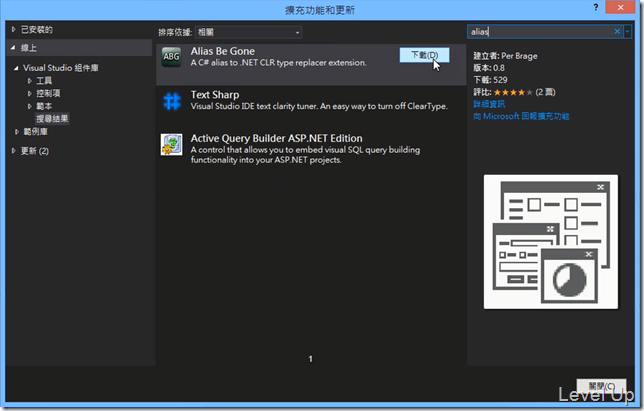Viewport: 644px width, 411px height.
Task: Open the help question mark button
Action: (x=596, y=7)
